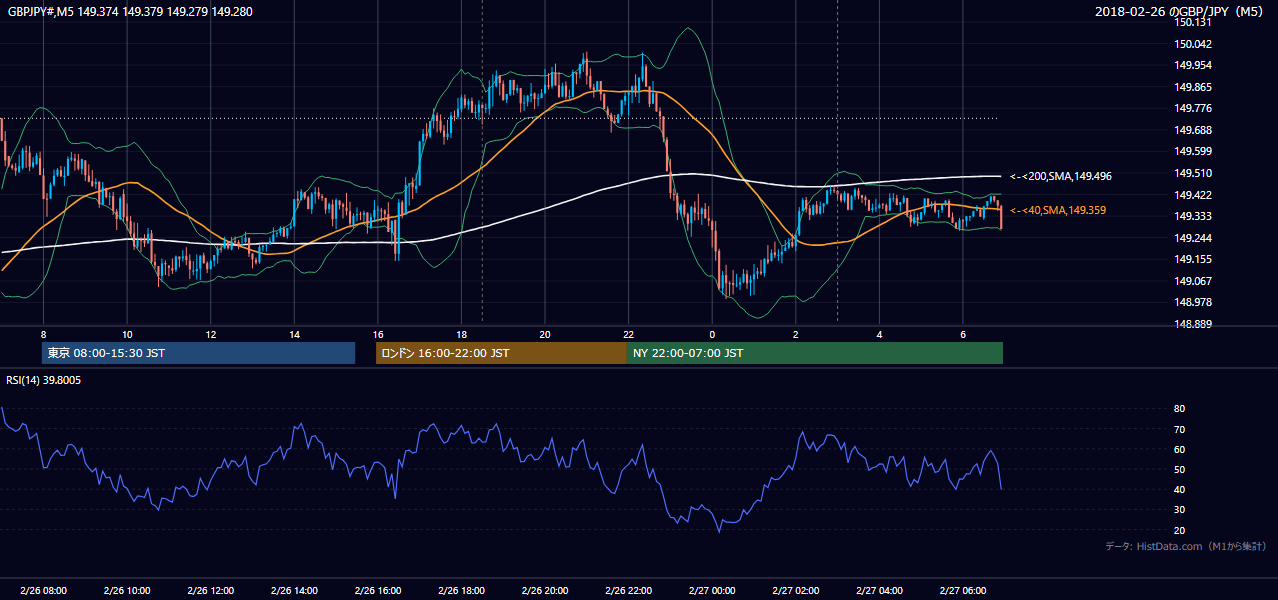Click the 149.067 price axis label
Screen dimensions: 1278x600
[x=1194, y=281]
